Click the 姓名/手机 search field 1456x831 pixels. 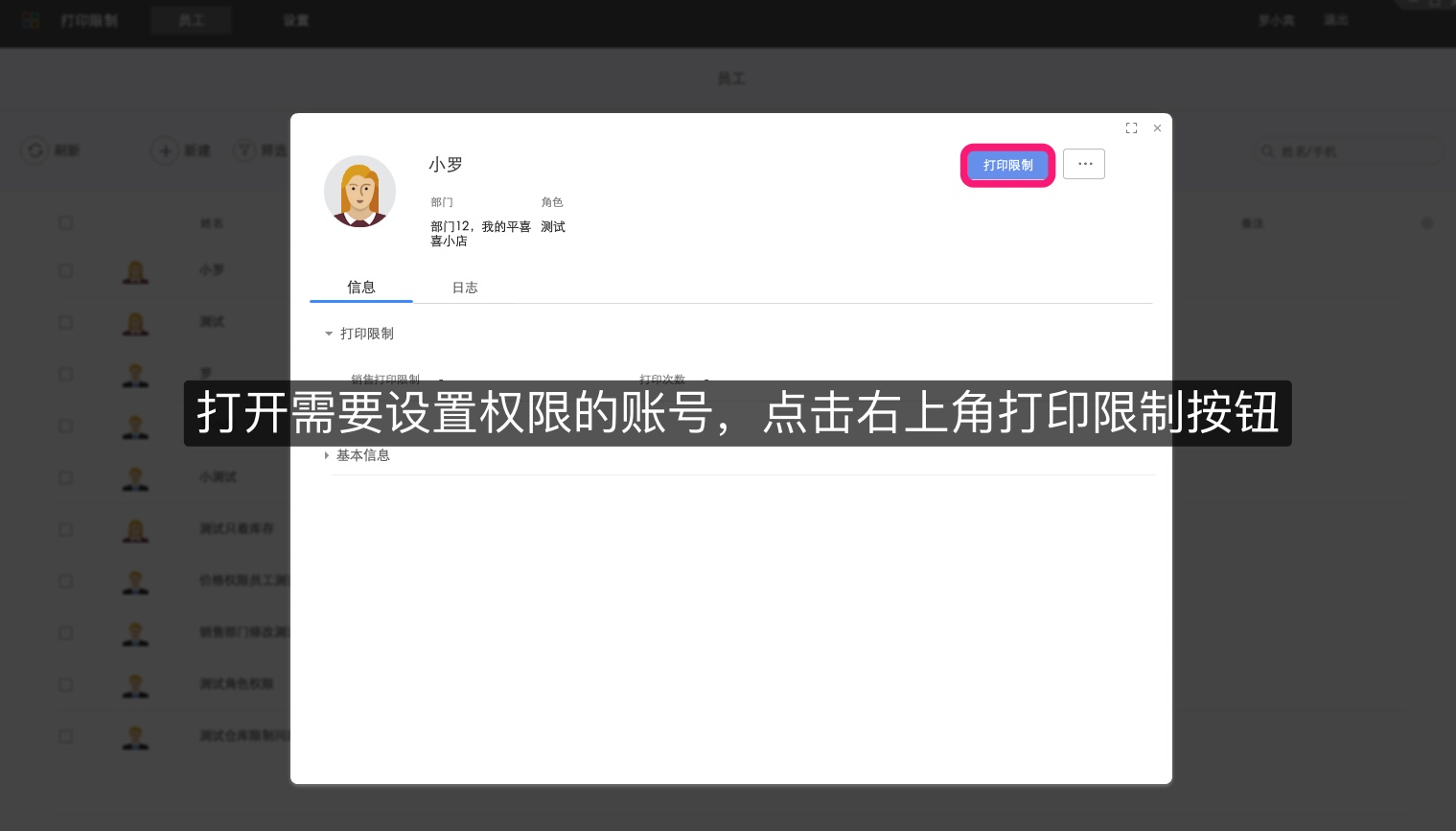coord(1350,151)
